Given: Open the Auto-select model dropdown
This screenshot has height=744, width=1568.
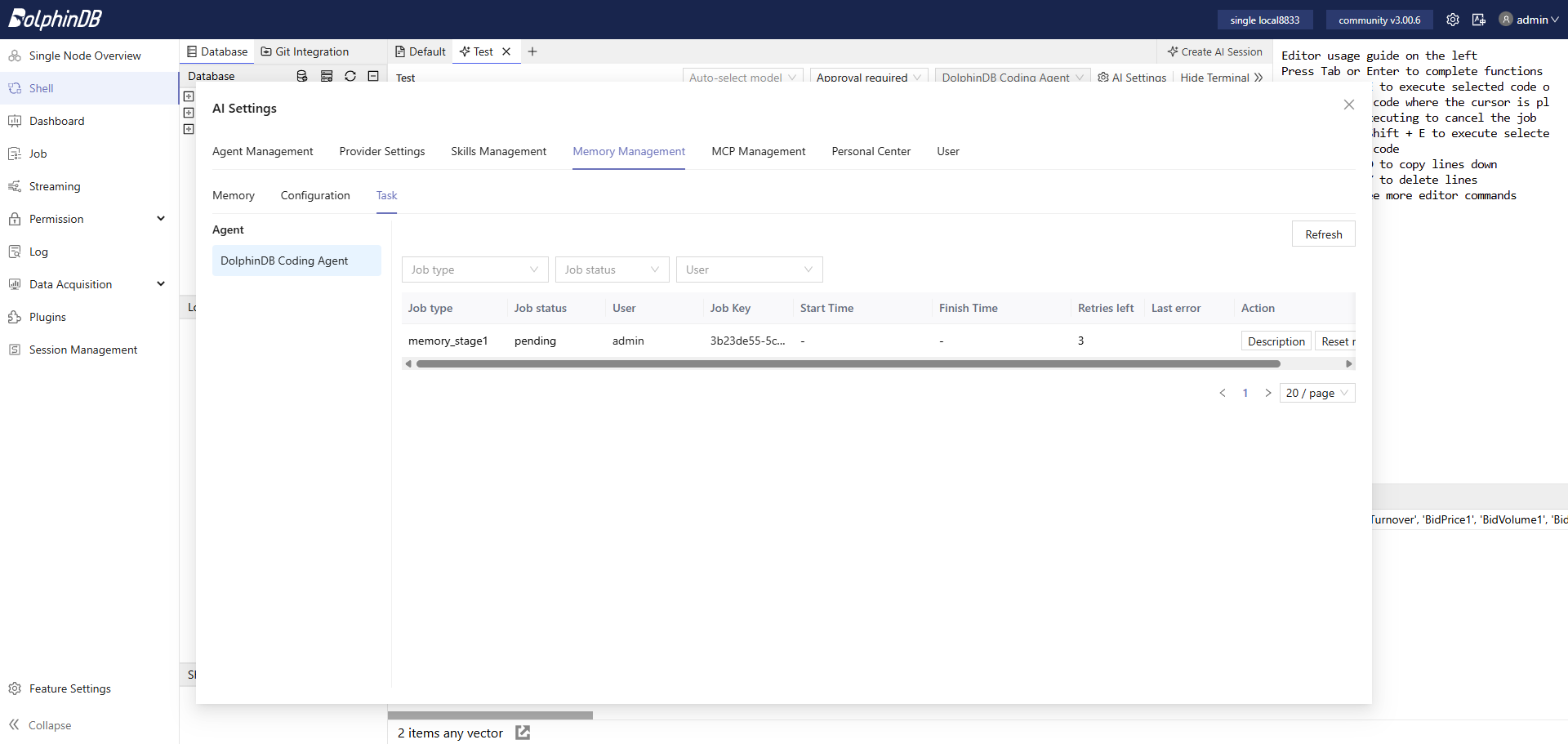Looking at the screenshot, I should click(x=742, y=77).
